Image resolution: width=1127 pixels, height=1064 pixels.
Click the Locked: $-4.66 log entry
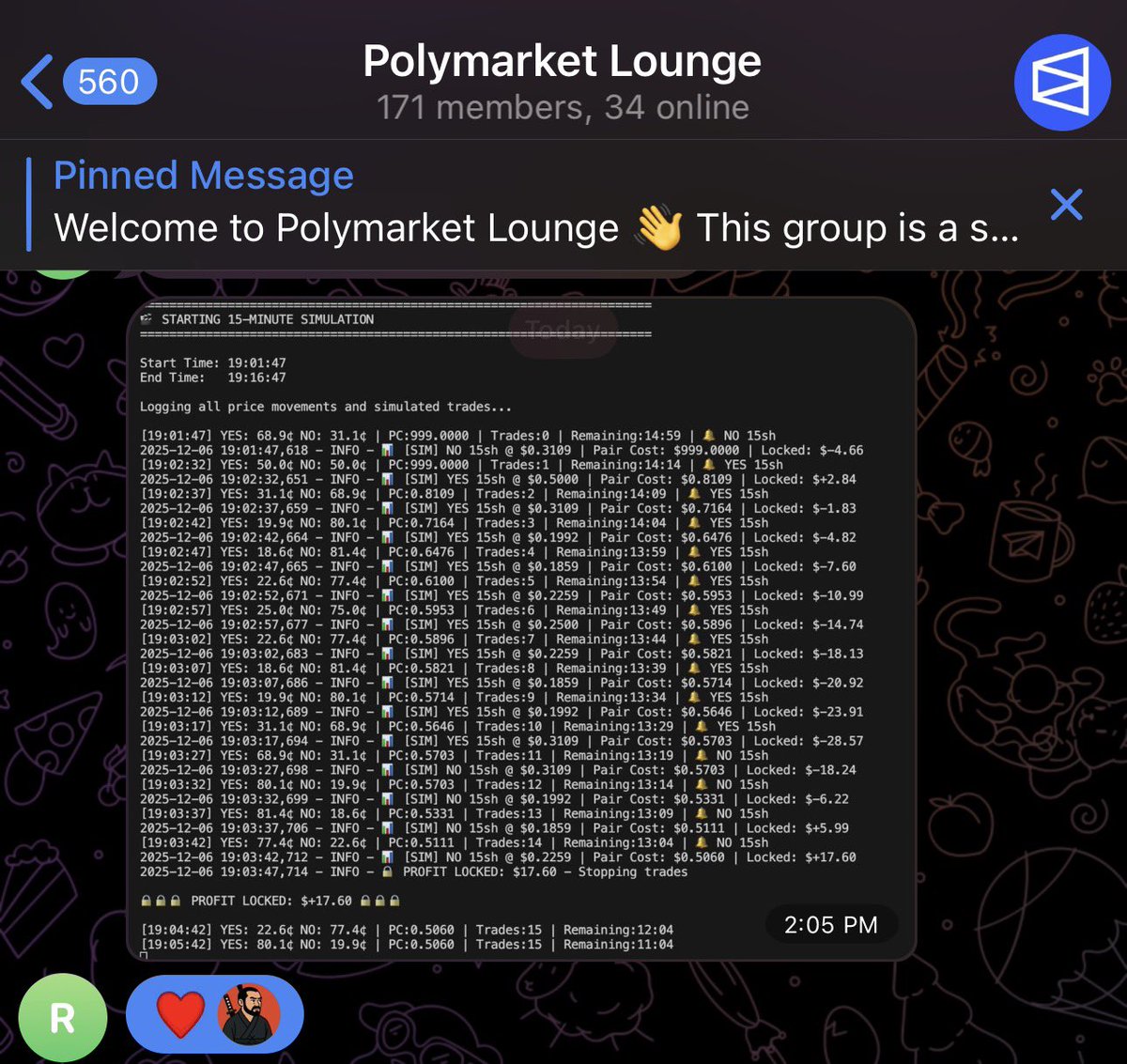click(x=502, y=450)
